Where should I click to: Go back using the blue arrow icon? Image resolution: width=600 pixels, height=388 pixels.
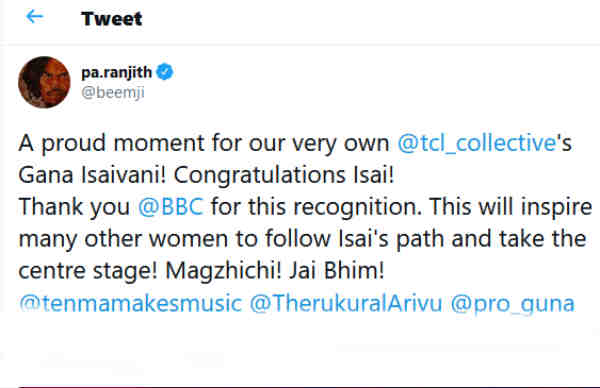[34, 16]
